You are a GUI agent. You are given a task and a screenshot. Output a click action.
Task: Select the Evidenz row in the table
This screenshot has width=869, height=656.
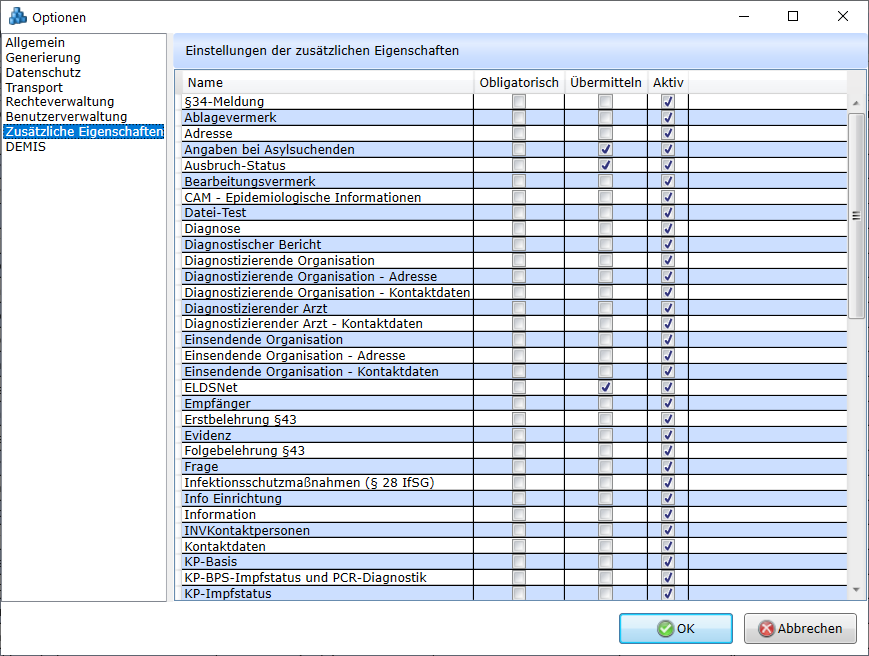[208, 435]
